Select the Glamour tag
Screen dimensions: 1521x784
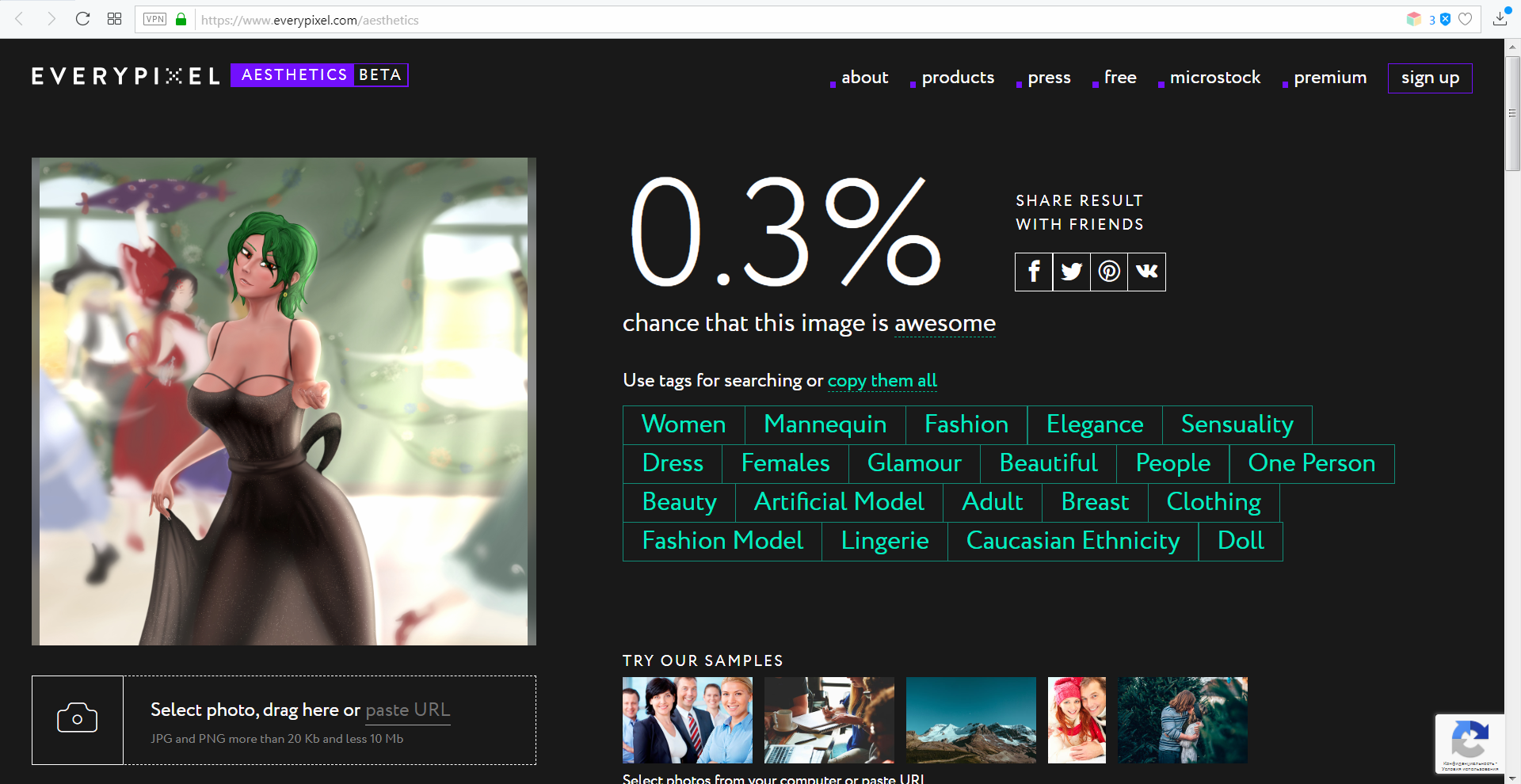tap(914, 464)
